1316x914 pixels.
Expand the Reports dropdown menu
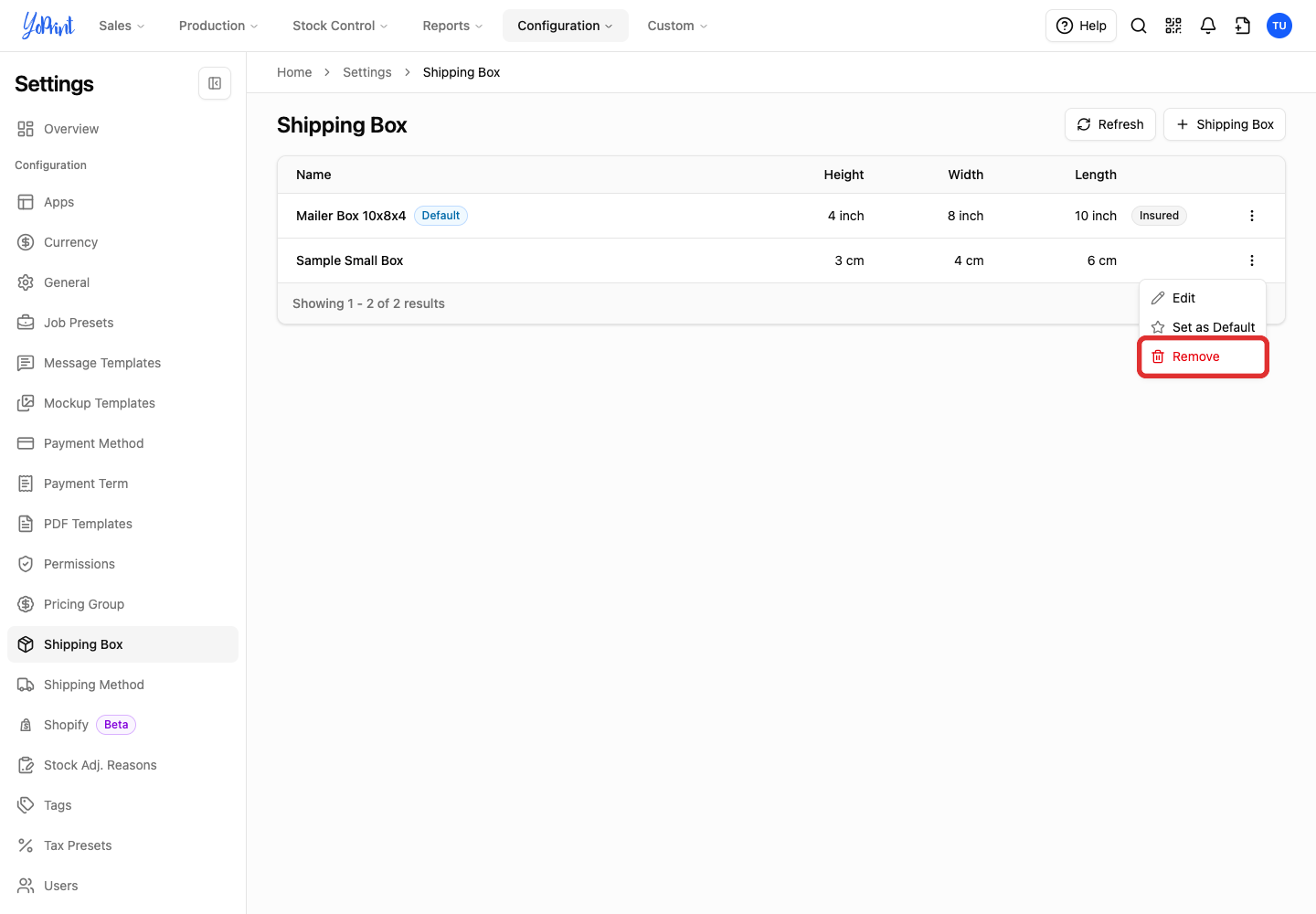point(452,26)
